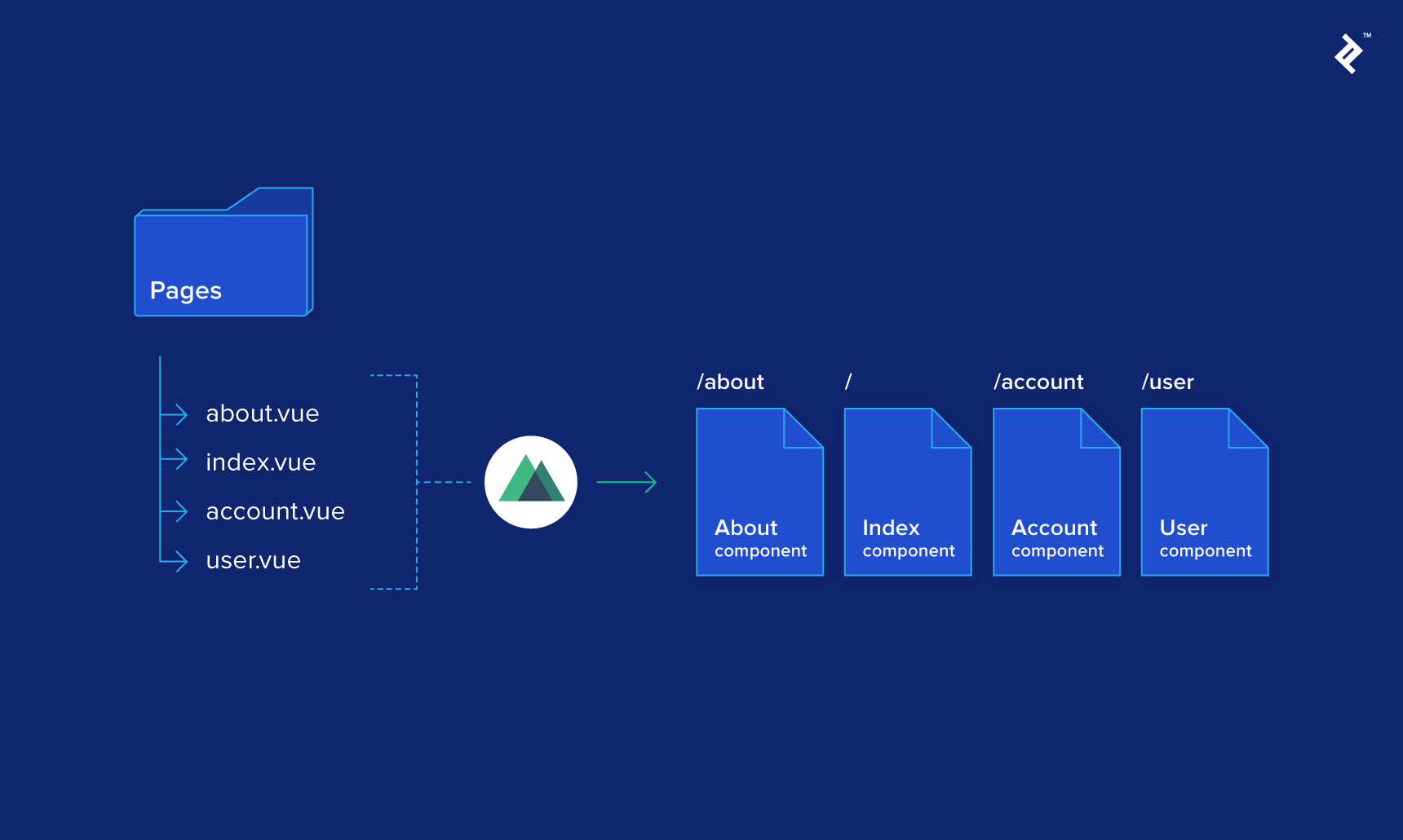Viewport: 1403px width, 840px height.
Task: Click the arrow beside user.vue
Action: [176, 560]
